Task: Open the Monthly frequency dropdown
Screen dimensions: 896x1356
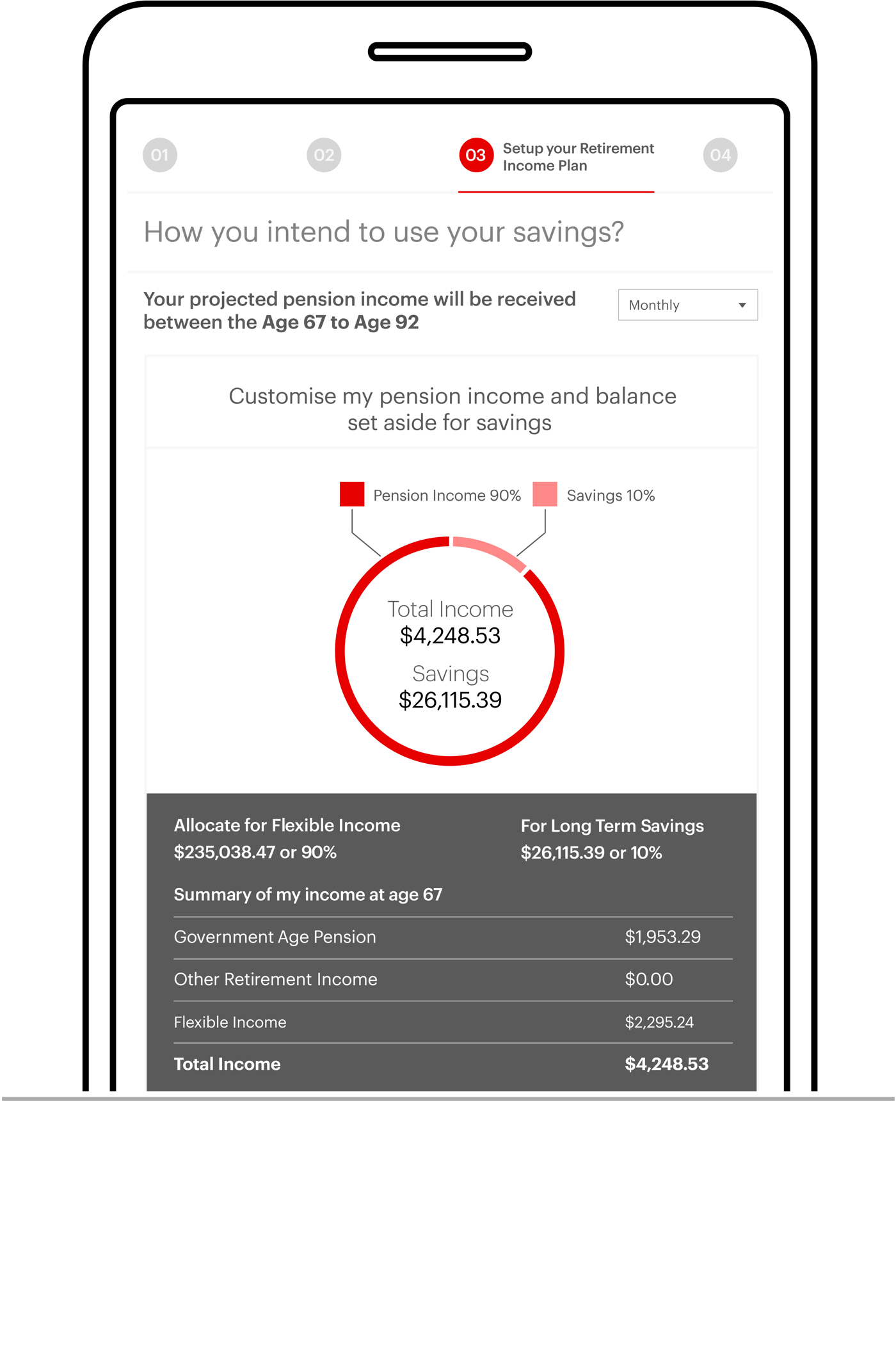Action: pos(687,305)
